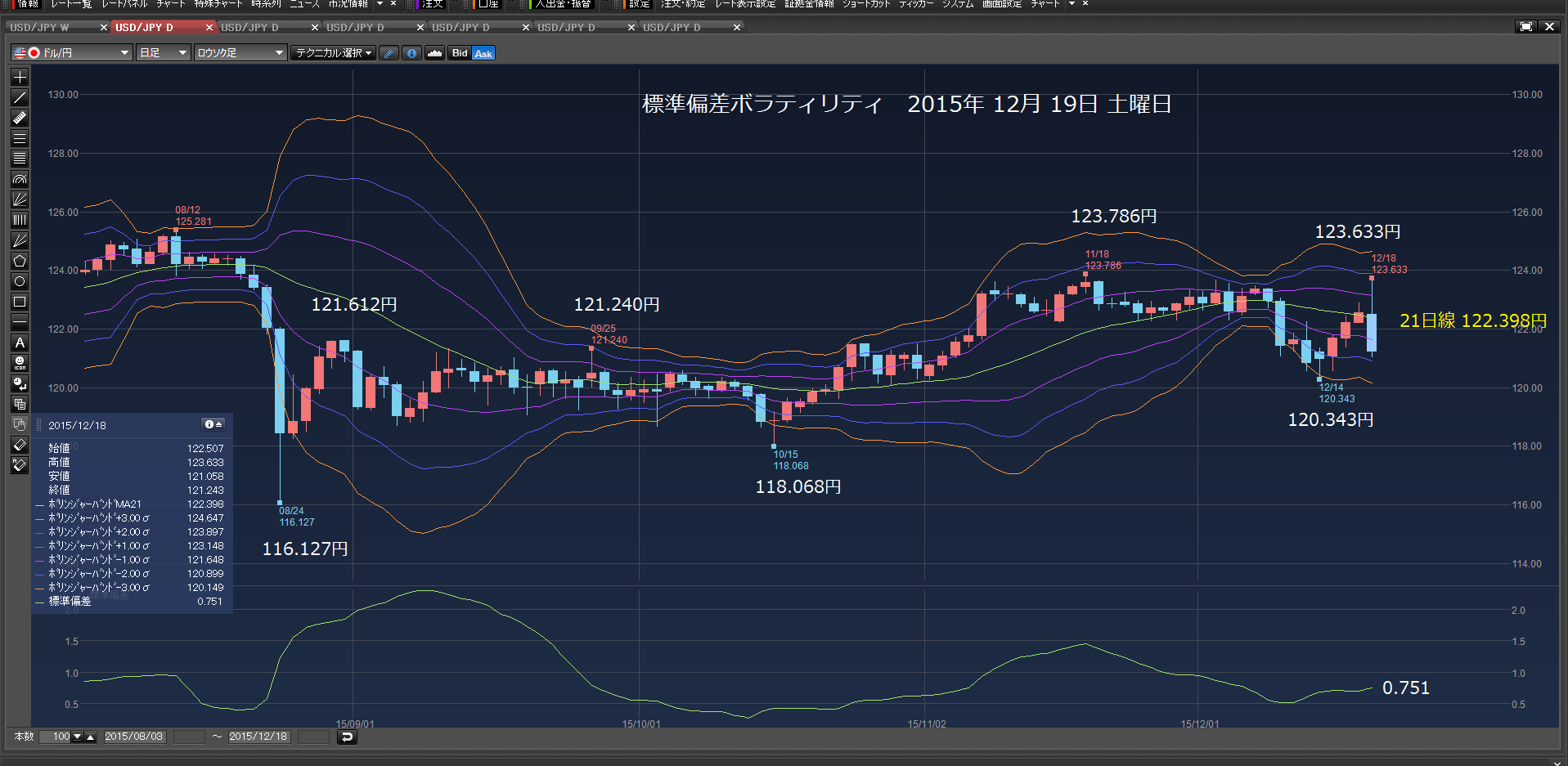Expand the dropdown arrow after 画面設定 チャート

1072,4
